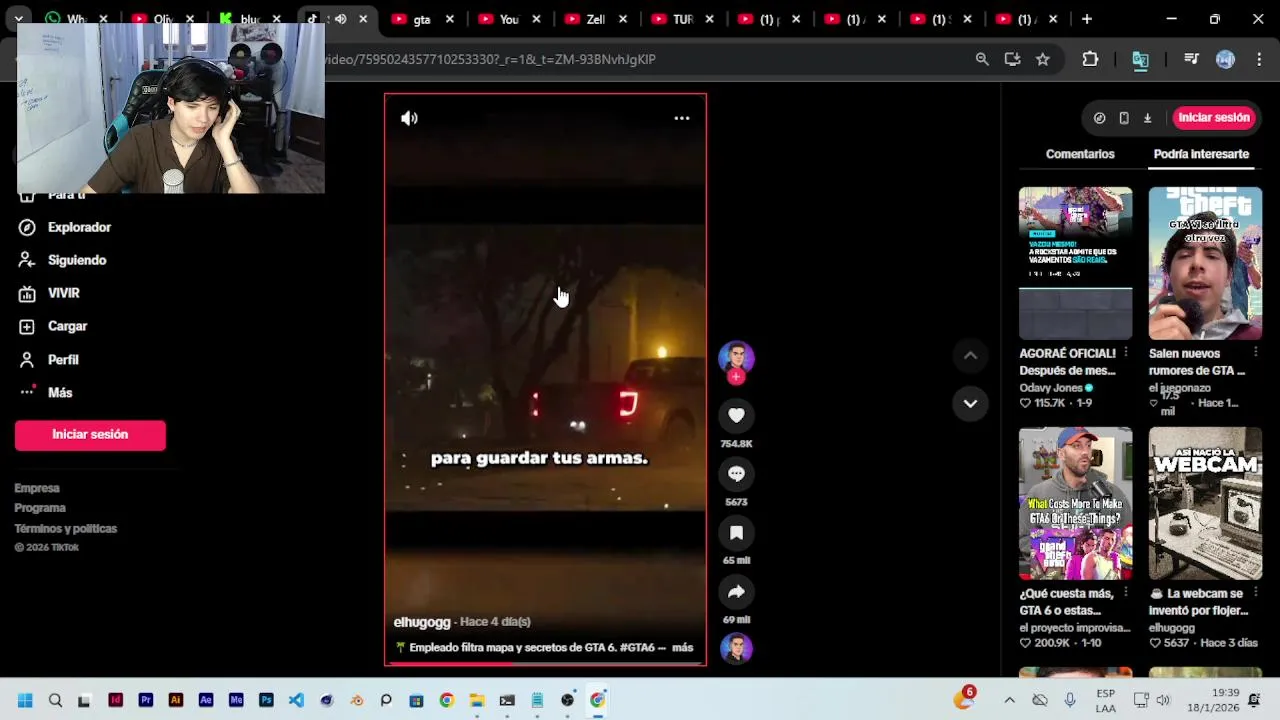Screen dimensions: 1280x720
Task: Open the '¿Qué cuesta más, GTA 6' thumbnail
Action: point(1076,503)
